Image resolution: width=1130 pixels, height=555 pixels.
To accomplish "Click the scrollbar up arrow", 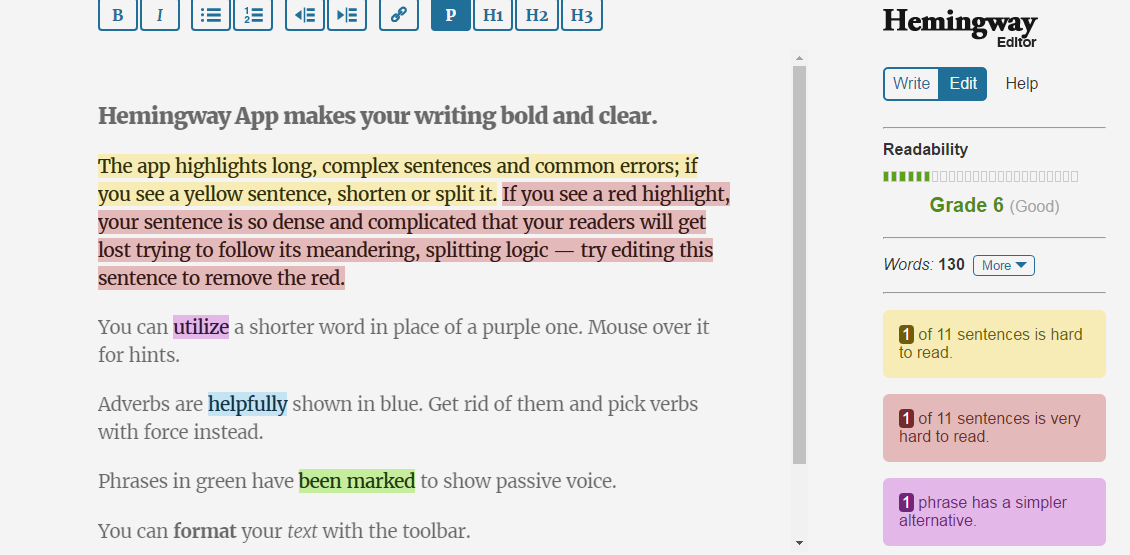I will (799, 58).
